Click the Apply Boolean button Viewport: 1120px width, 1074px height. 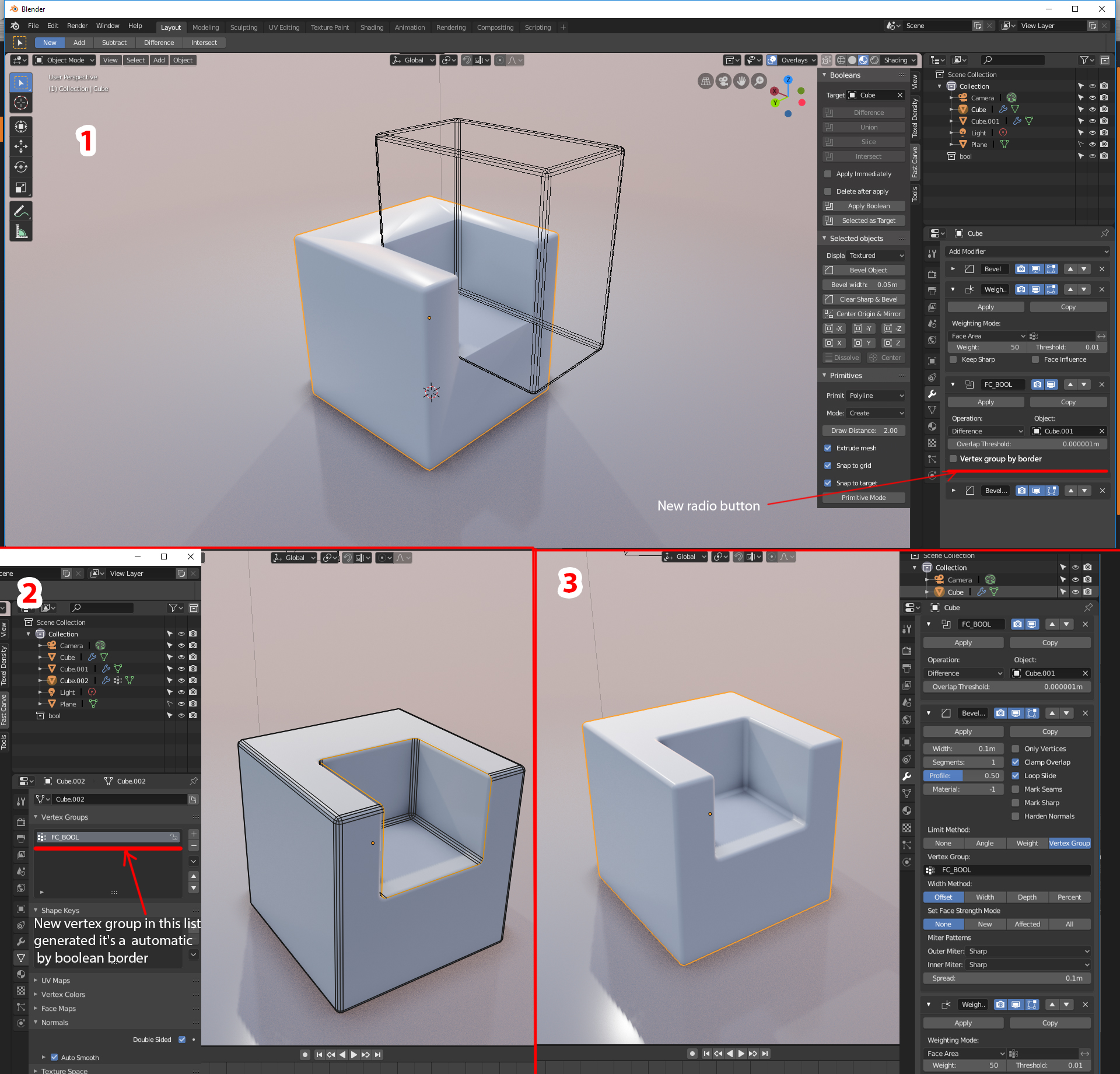tap(864, 206)
